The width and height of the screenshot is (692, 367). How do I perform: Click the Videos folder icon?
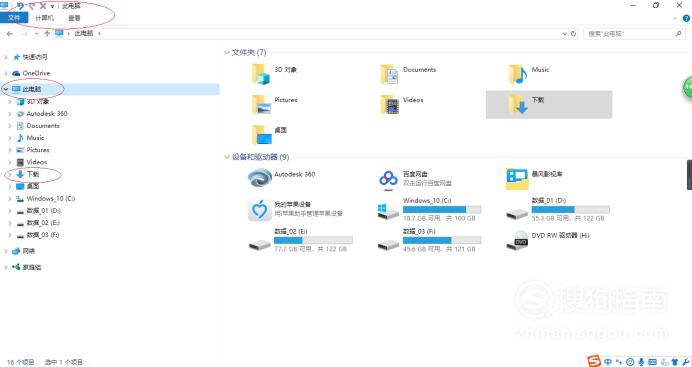tap(390, 105)
